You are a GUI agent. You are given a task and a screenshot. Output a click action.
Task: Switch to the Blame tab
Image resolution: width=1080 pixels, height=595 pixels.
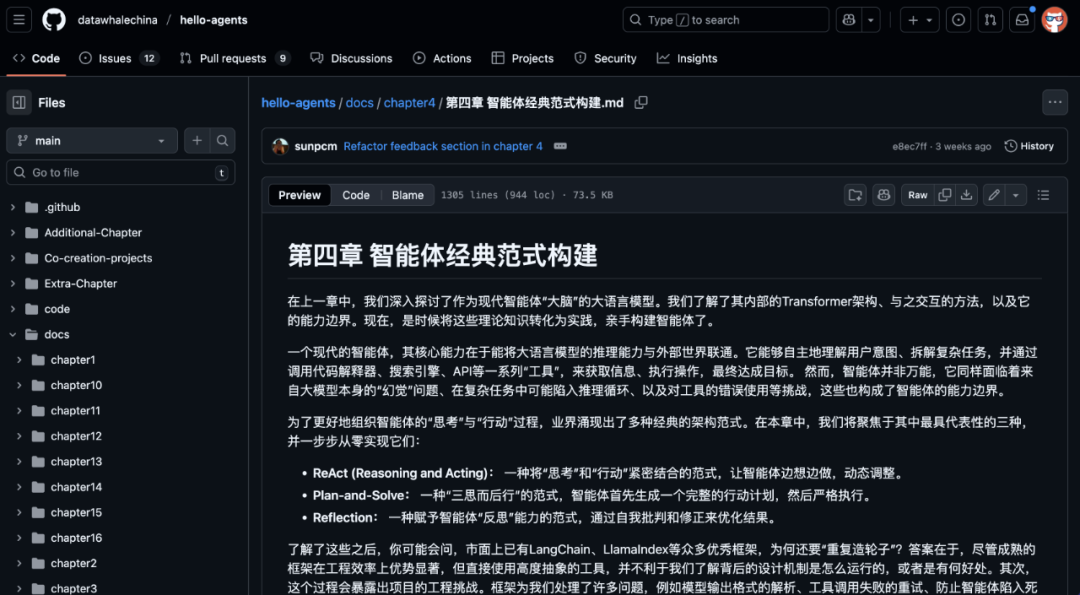click(407, 194)
